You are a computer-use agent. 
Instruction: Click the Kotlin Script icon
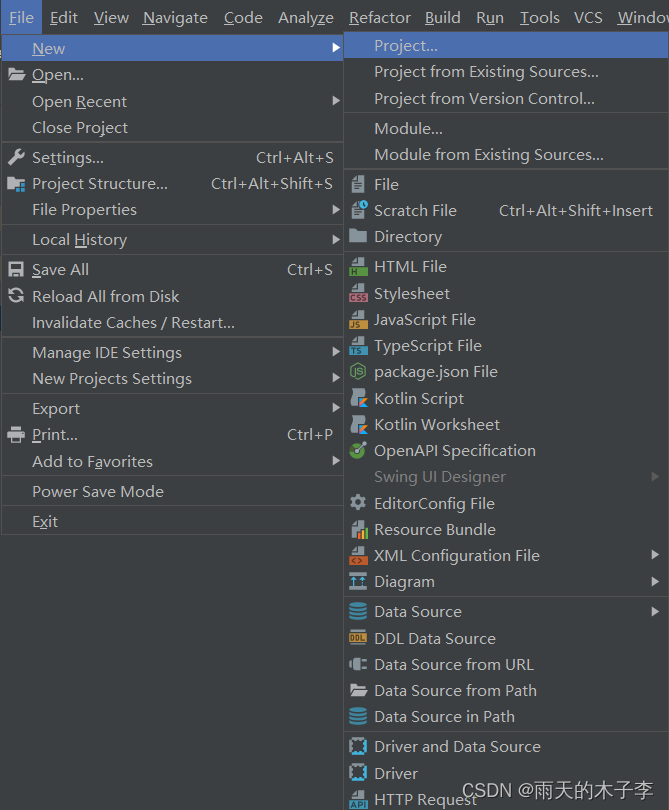[x=358, y=398]
